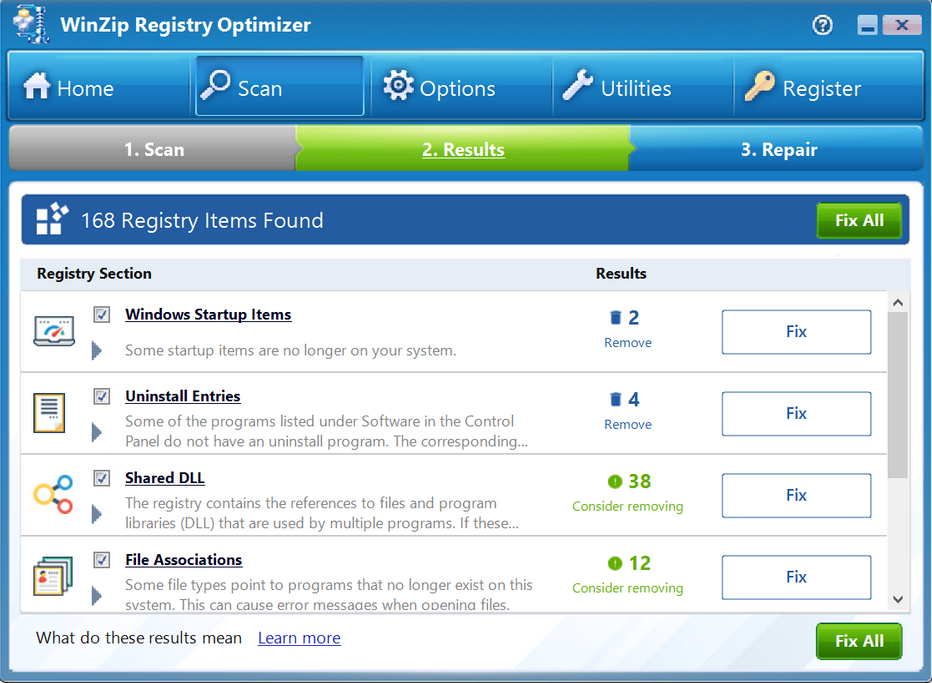Click the Registry Section column header

[x=94, y=273]
